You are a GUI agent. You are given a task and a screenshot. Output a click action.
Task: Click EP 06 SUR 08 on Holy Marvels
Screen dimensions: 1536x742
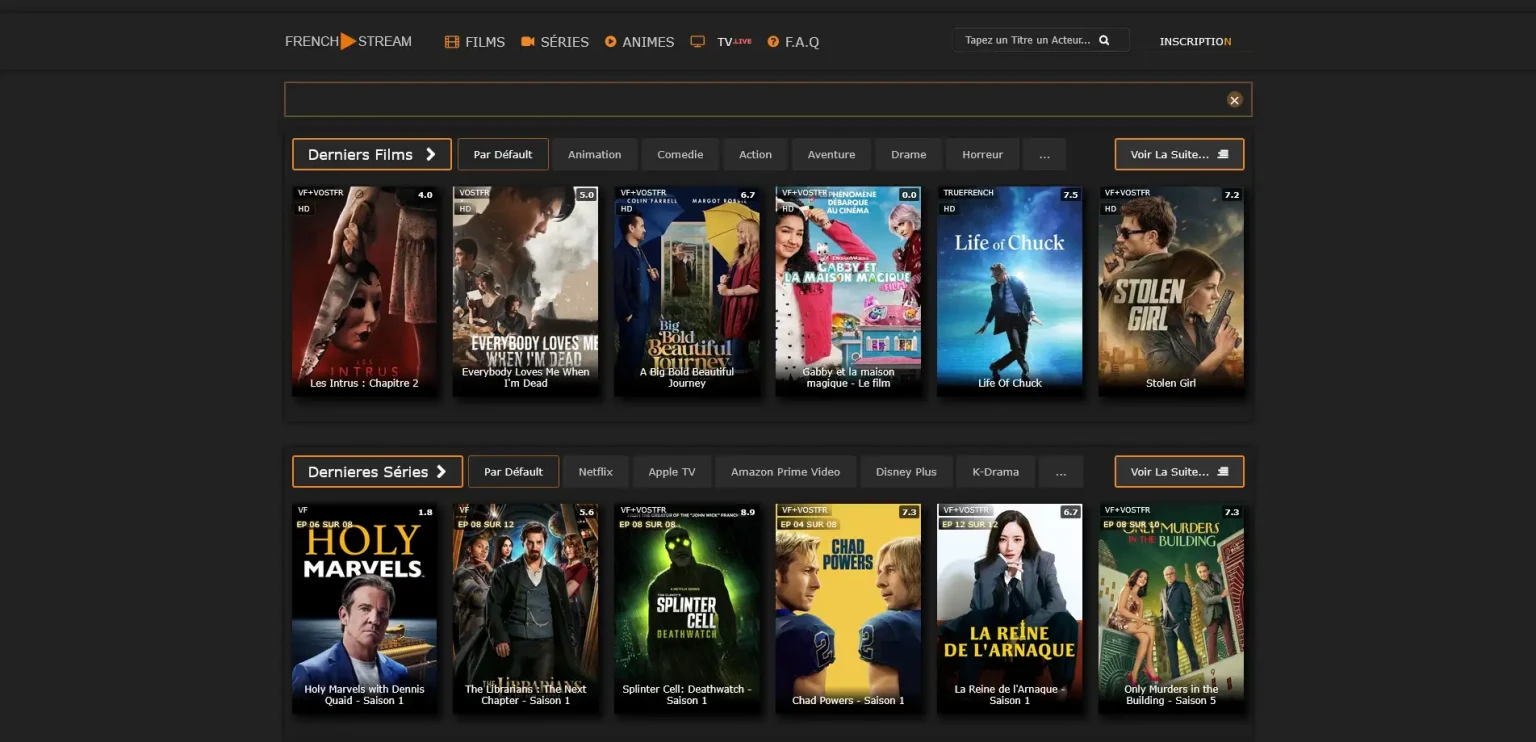click(x=324, y=524)
